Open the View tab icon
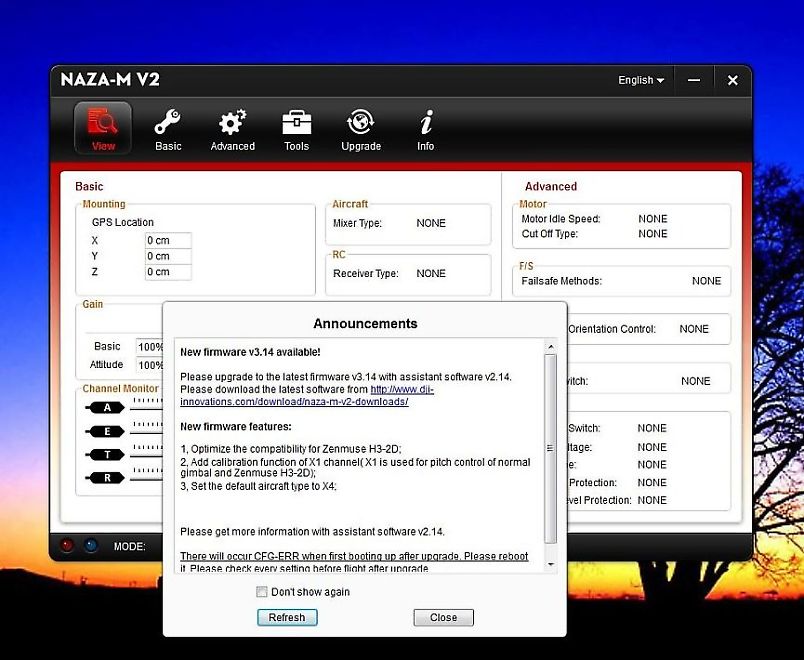Image resolution: width=804 pixels, height=660 pixels. pos(103,128)
